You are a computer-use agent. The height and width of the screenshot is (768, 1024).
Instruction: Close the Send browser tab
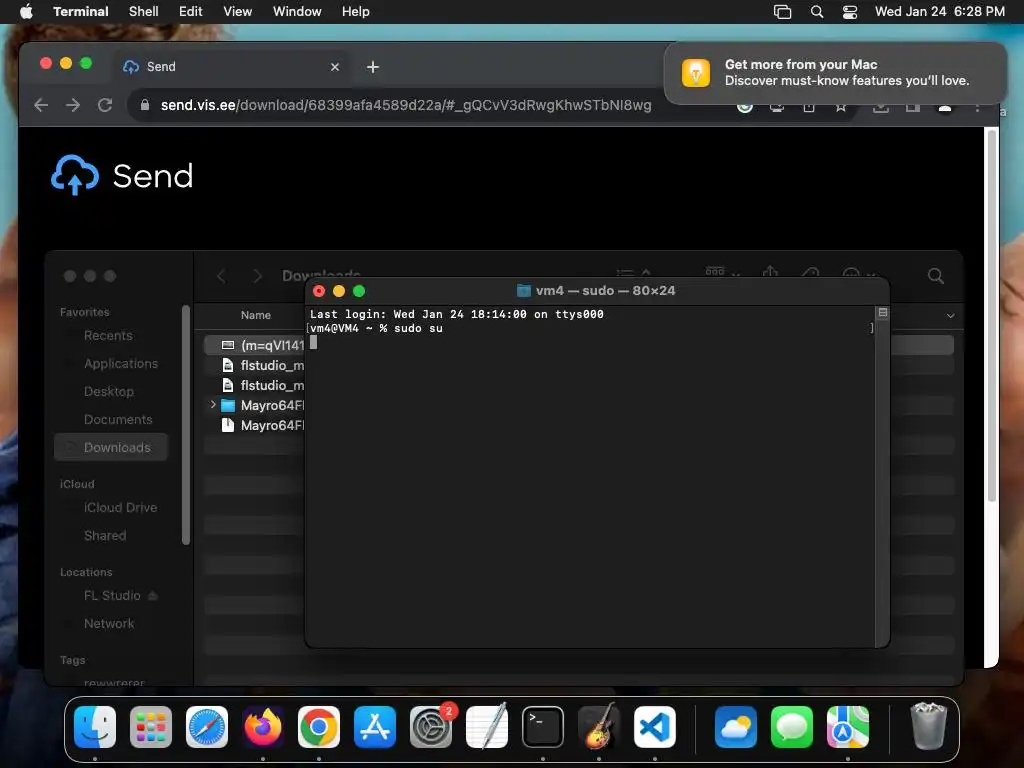tap(334, 67)
